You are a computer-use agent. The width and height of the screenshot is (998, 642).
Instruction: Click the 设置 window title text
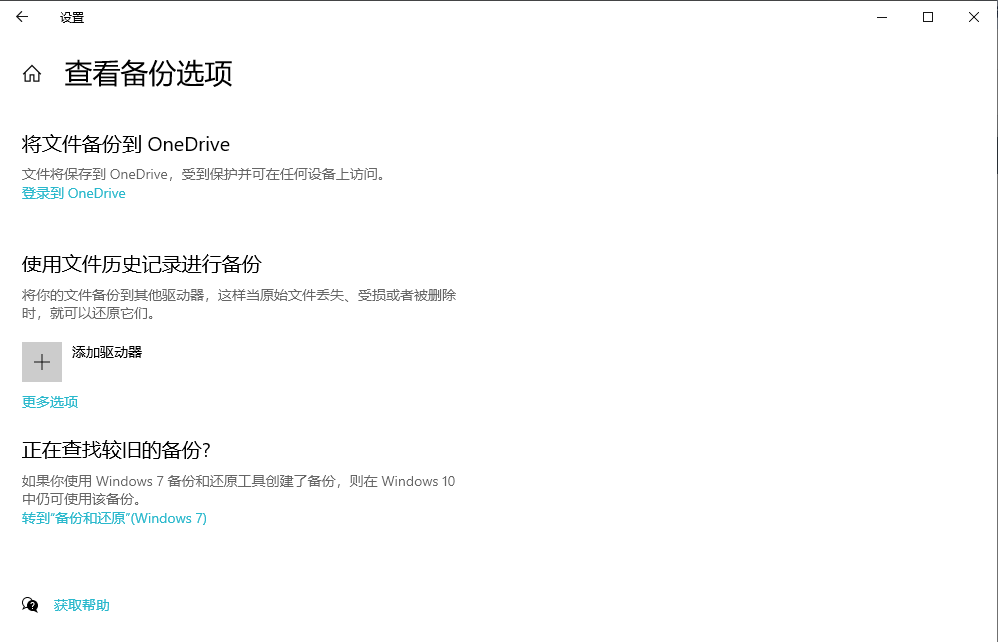tap(72, 17)
